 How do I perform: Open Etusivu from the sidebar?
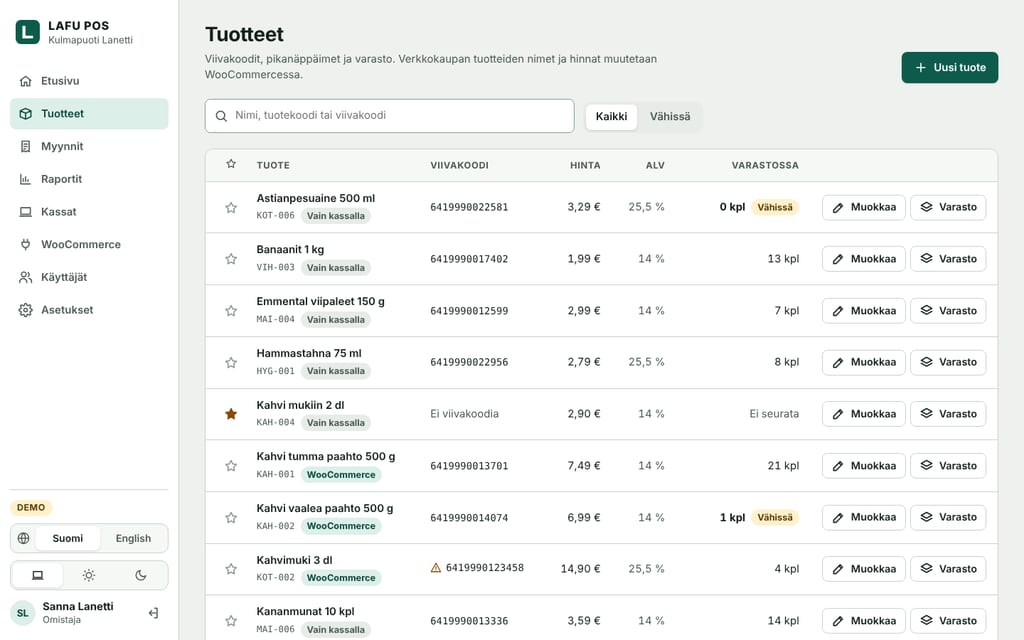coord(89,81)
